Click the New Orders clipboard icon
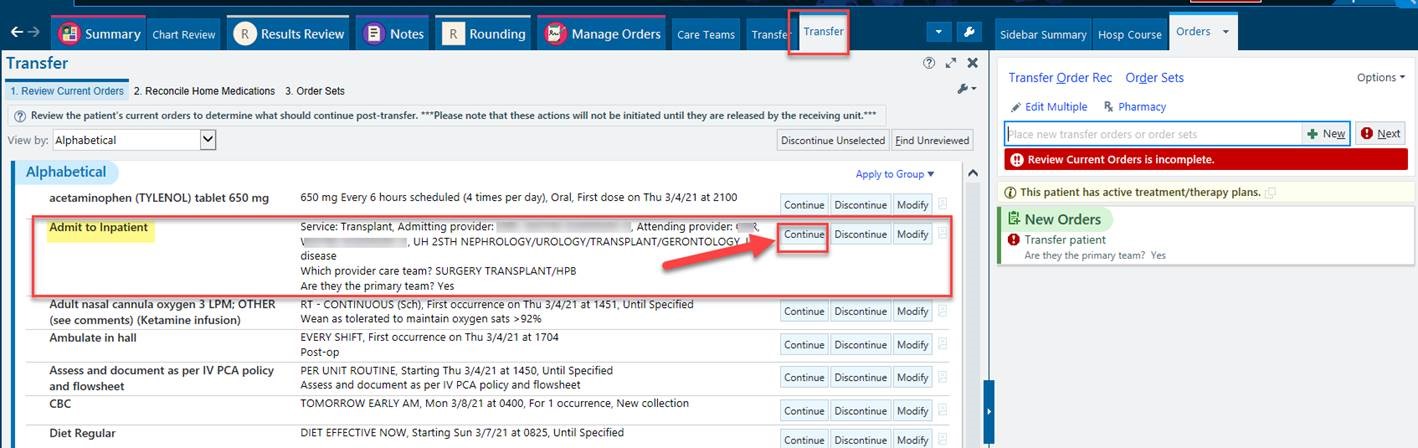1418x448 pixels. pos(1015,219)
